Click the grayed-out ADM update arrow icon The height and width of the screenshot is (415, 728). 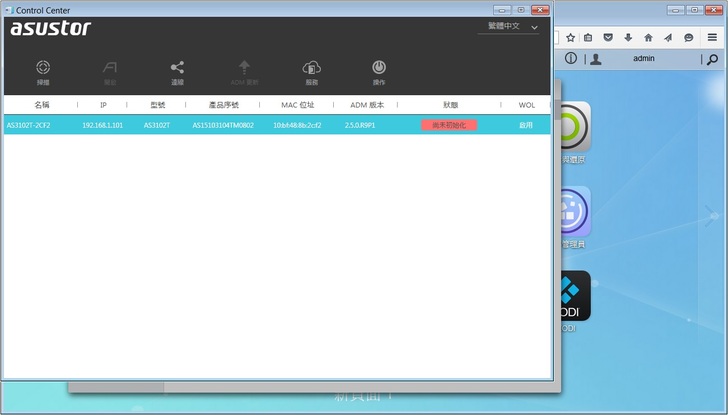(x=244, y=70)
